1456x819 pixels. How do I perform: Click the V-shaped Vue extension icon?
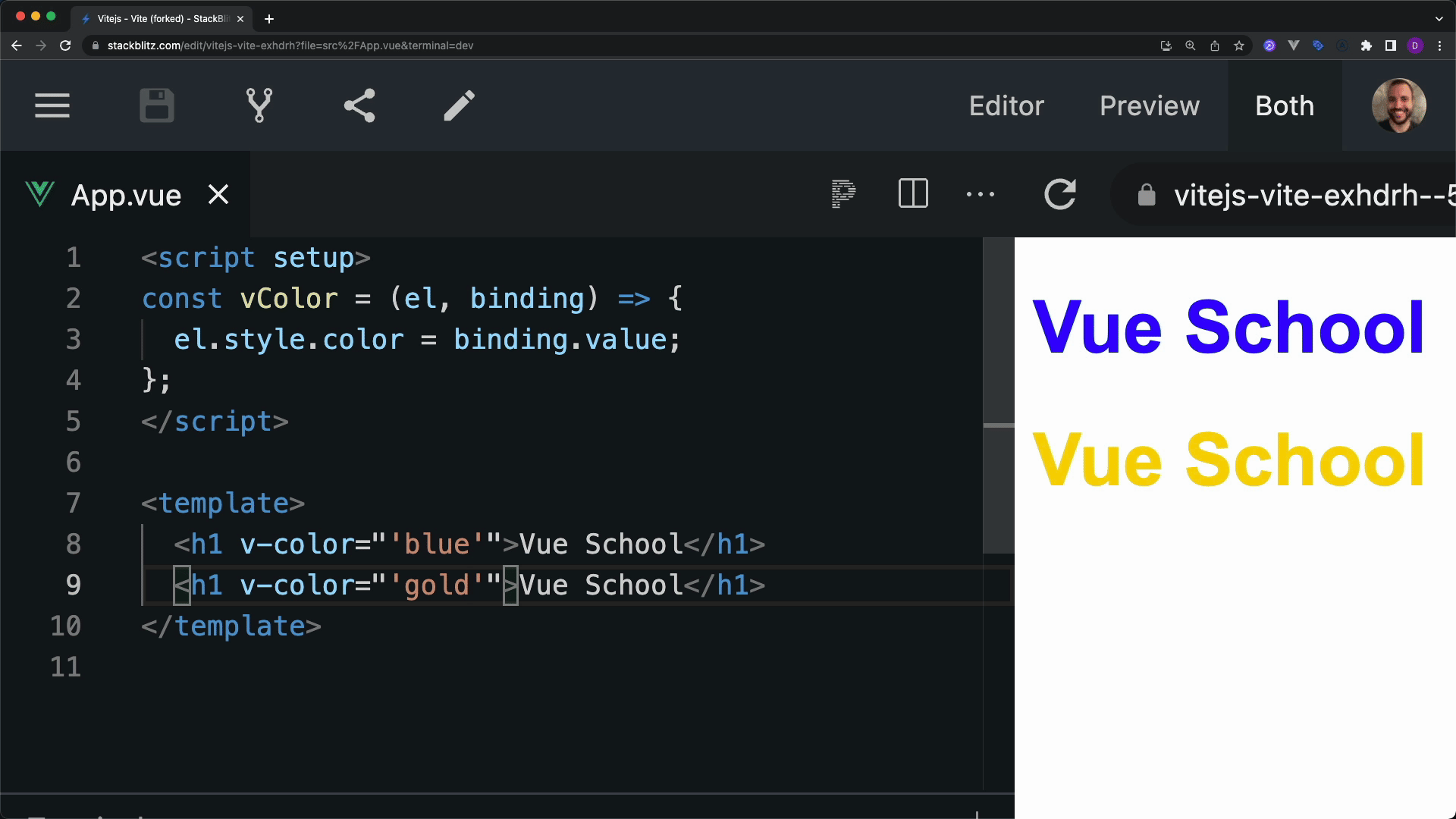click(1294, 45)
